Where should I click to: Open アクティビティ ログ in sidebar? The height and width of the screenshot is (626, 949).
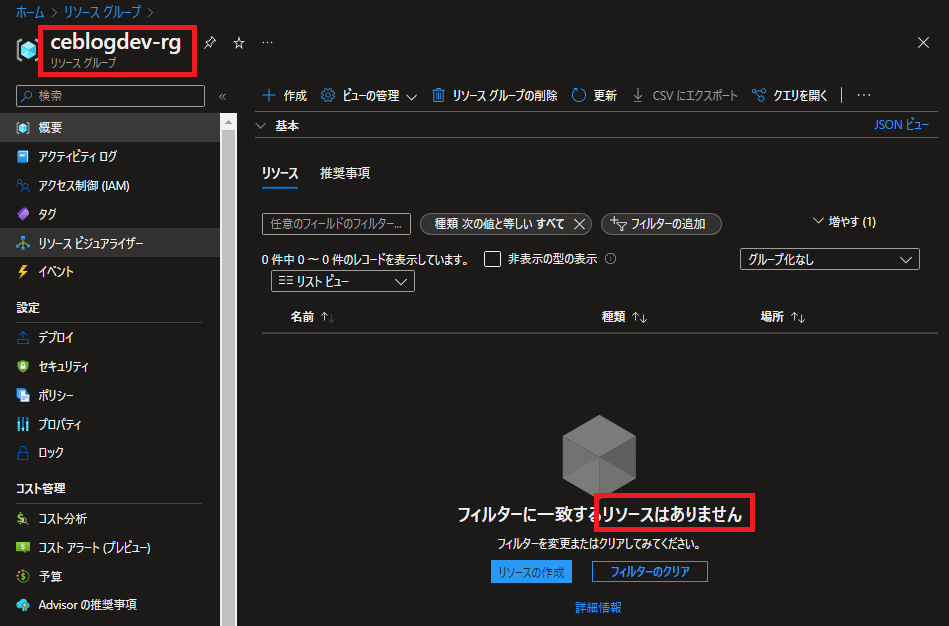[110, 157]
